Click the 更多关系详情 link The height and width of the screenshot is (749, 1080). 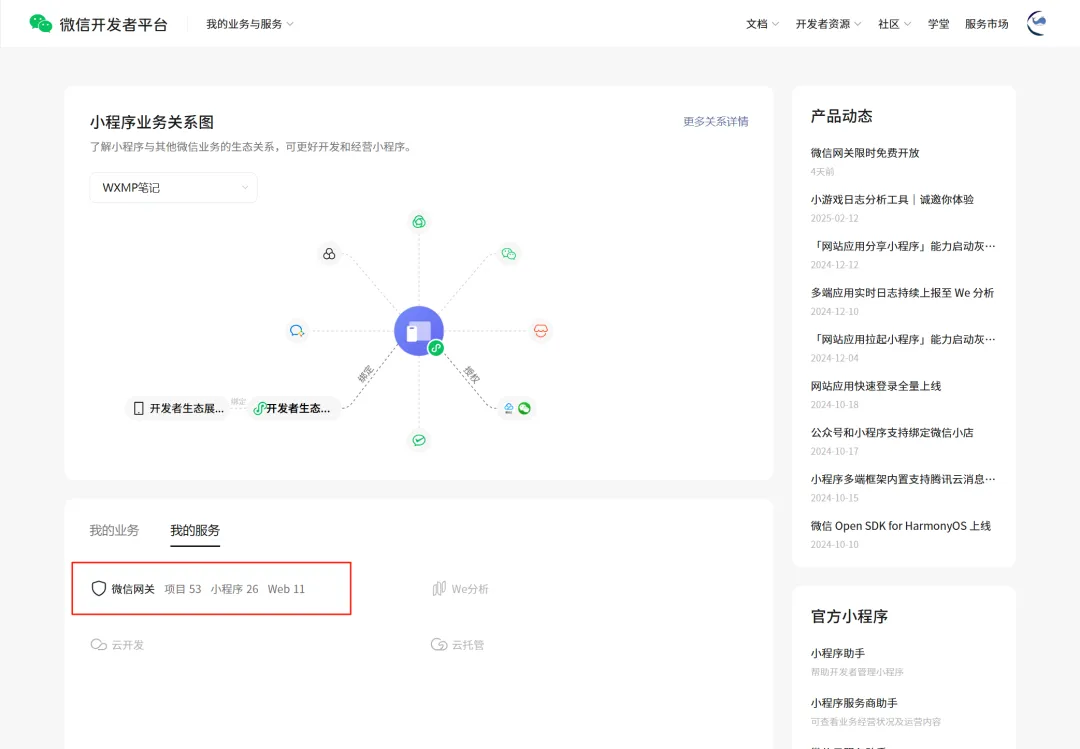716,121
